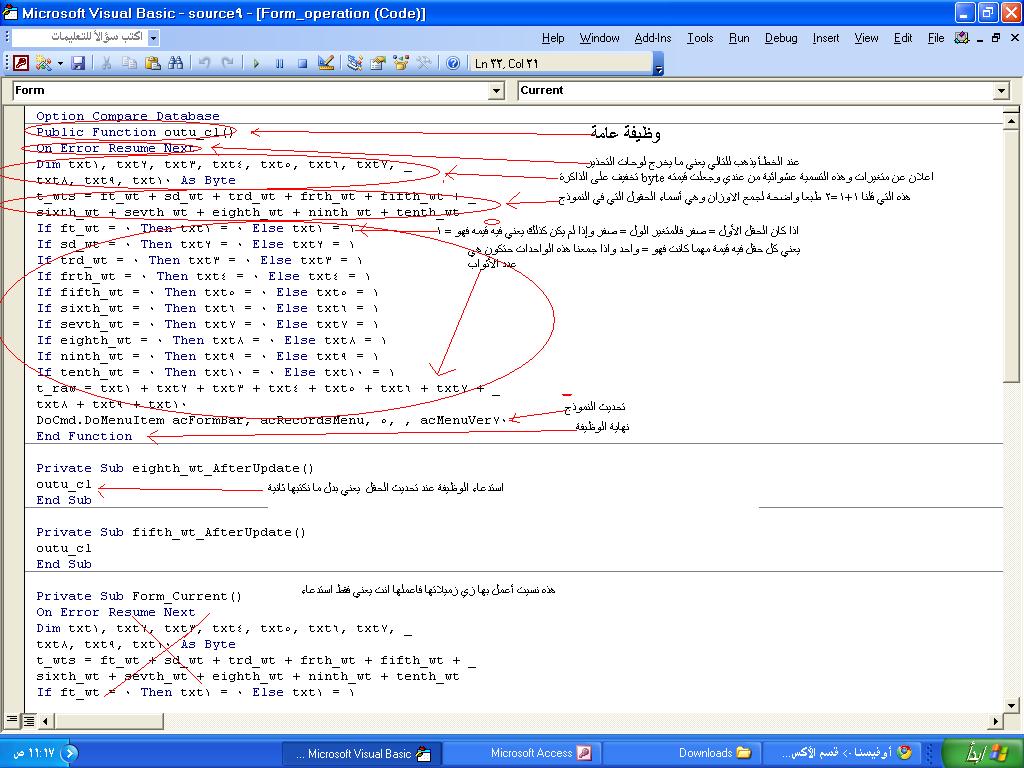Expand the system tray arrow
Screen dimensions: 1024x768
69,753
